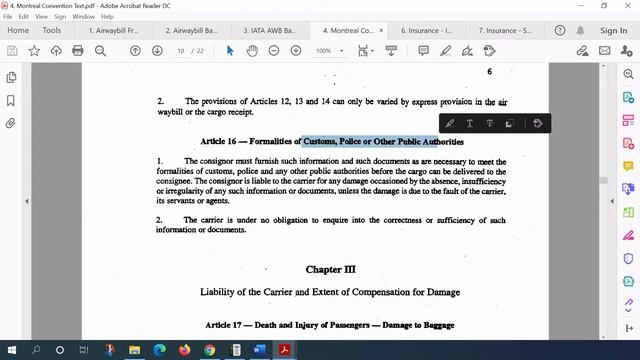Expand zoom level dropdown arrow

(x=342, y=51)
